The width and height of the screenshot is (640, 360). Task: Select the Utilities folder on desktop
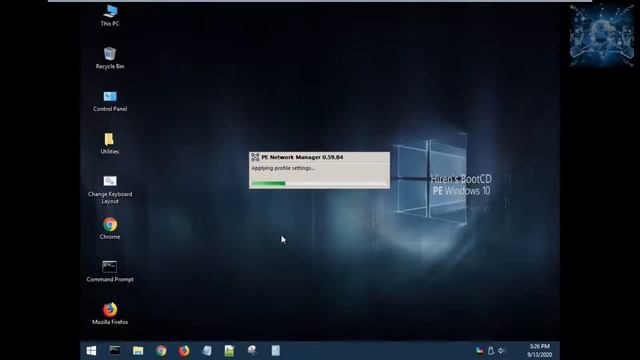pyautogui.click(x=109, y=143)
